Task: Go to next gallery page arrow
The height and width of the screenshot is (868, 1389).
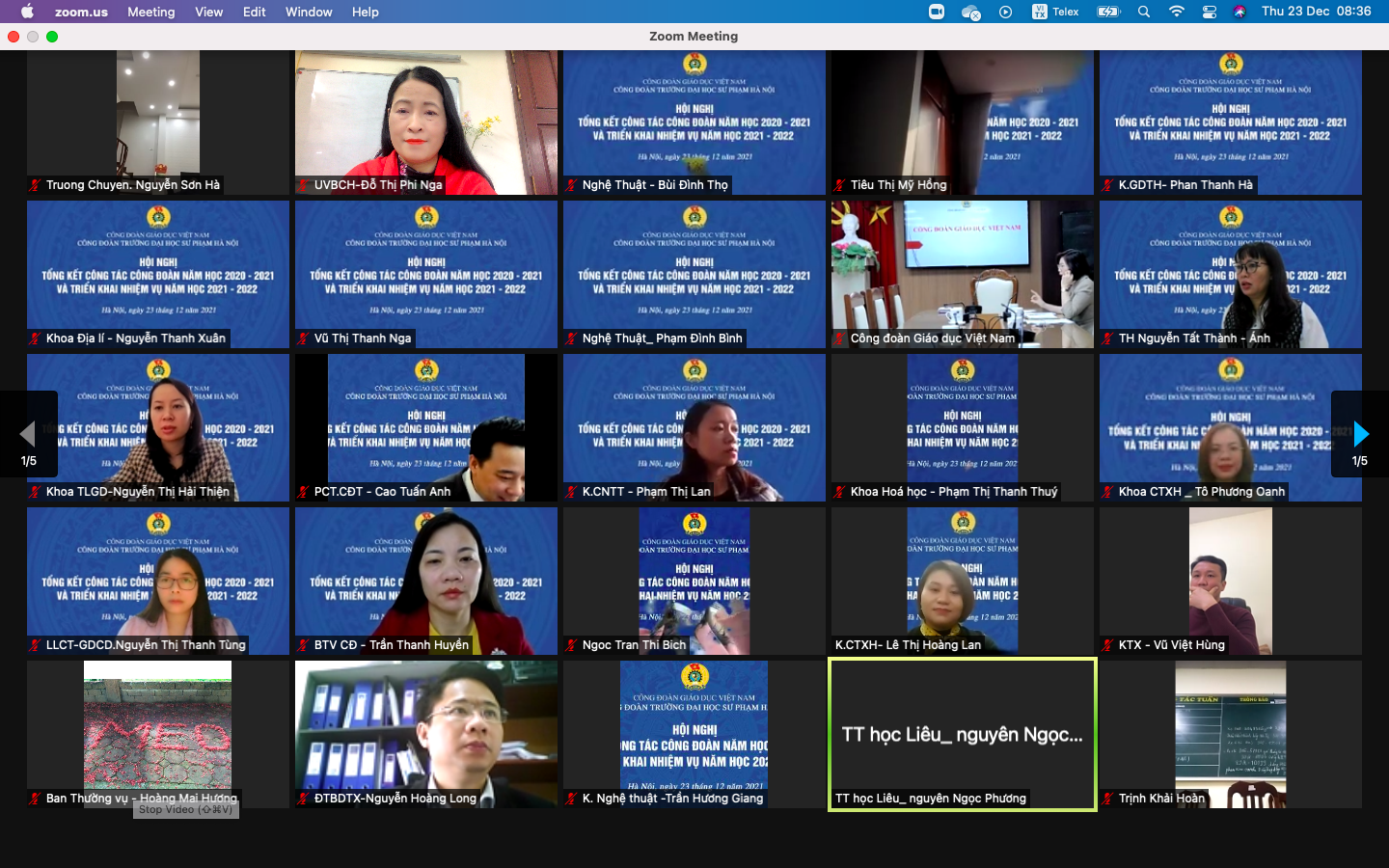Action: click(x=1360, y=434)
